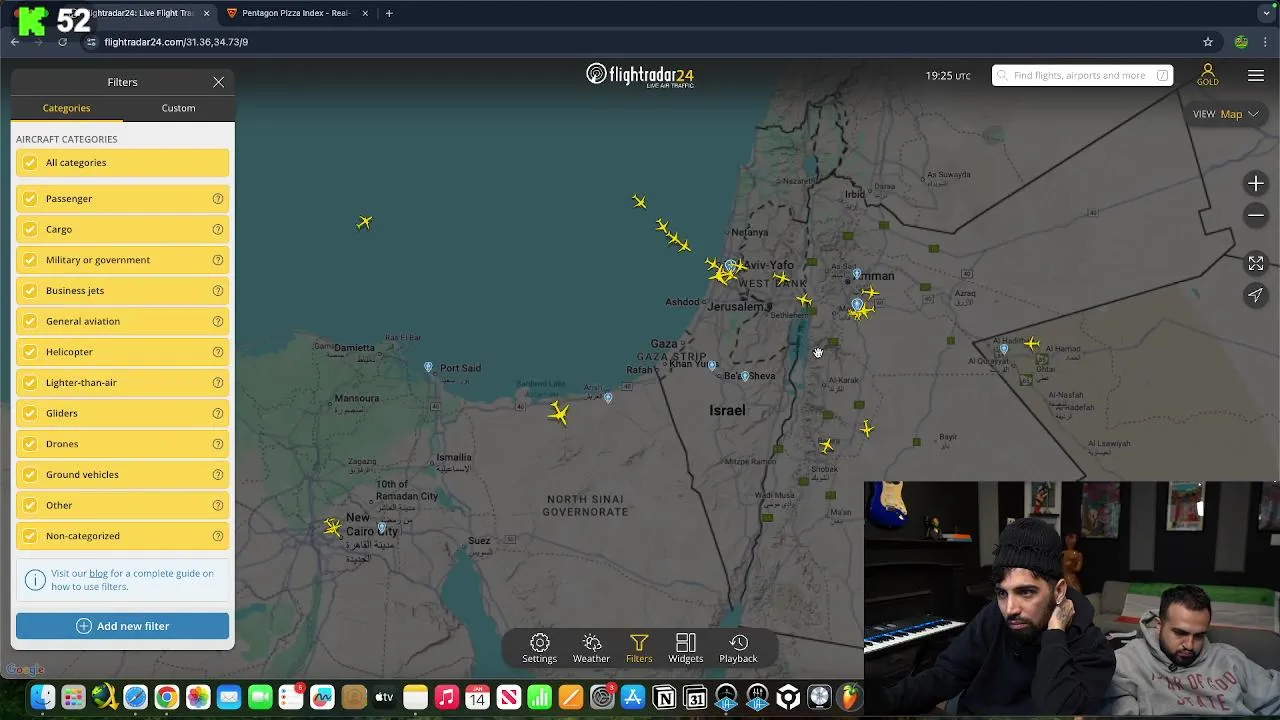Toggle the Non-categorized checkbox
This screenshot has height=720, width=1280.
(x=30, y=536)
